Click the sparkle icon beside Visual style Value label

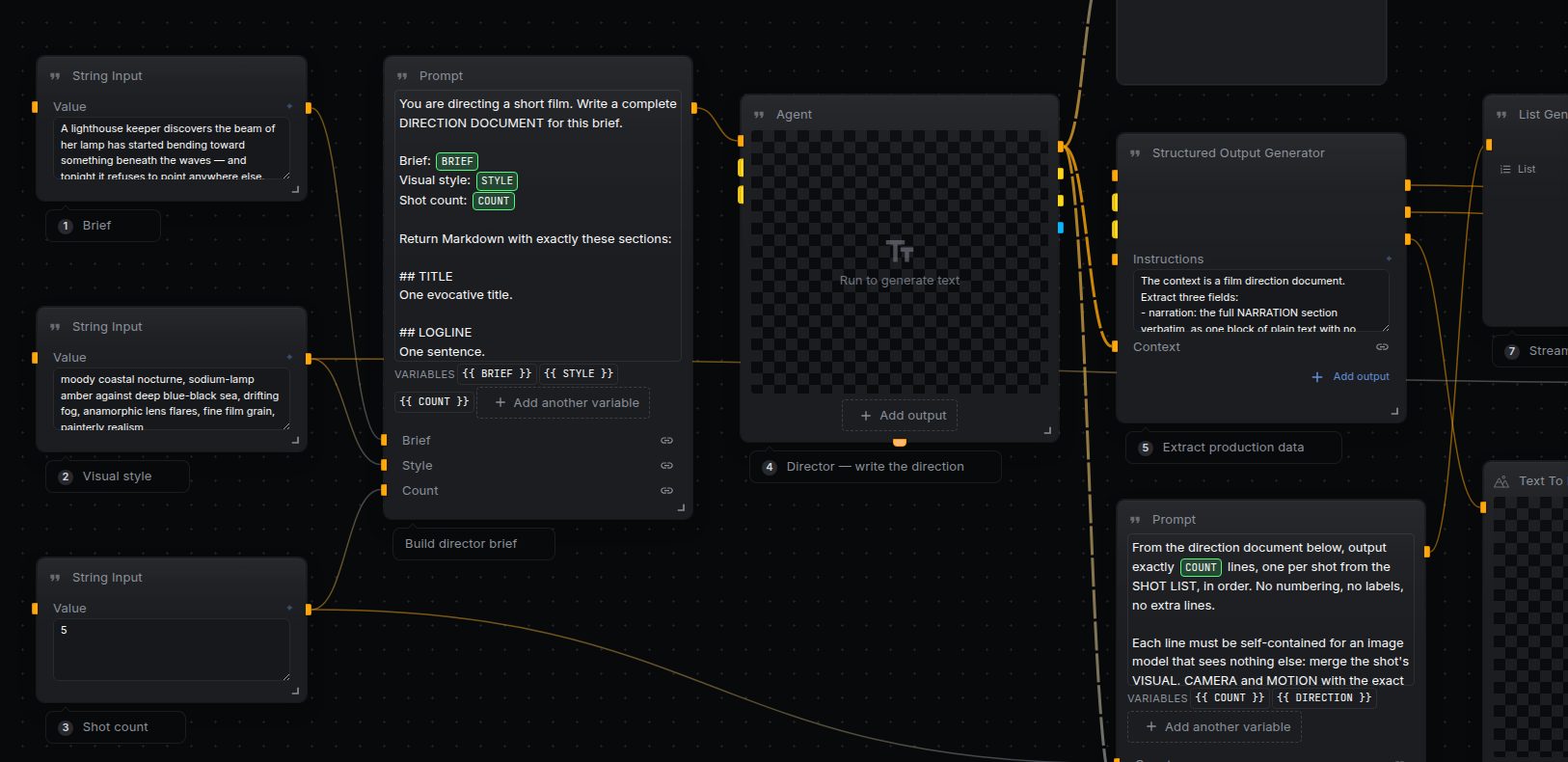point(289,357)
